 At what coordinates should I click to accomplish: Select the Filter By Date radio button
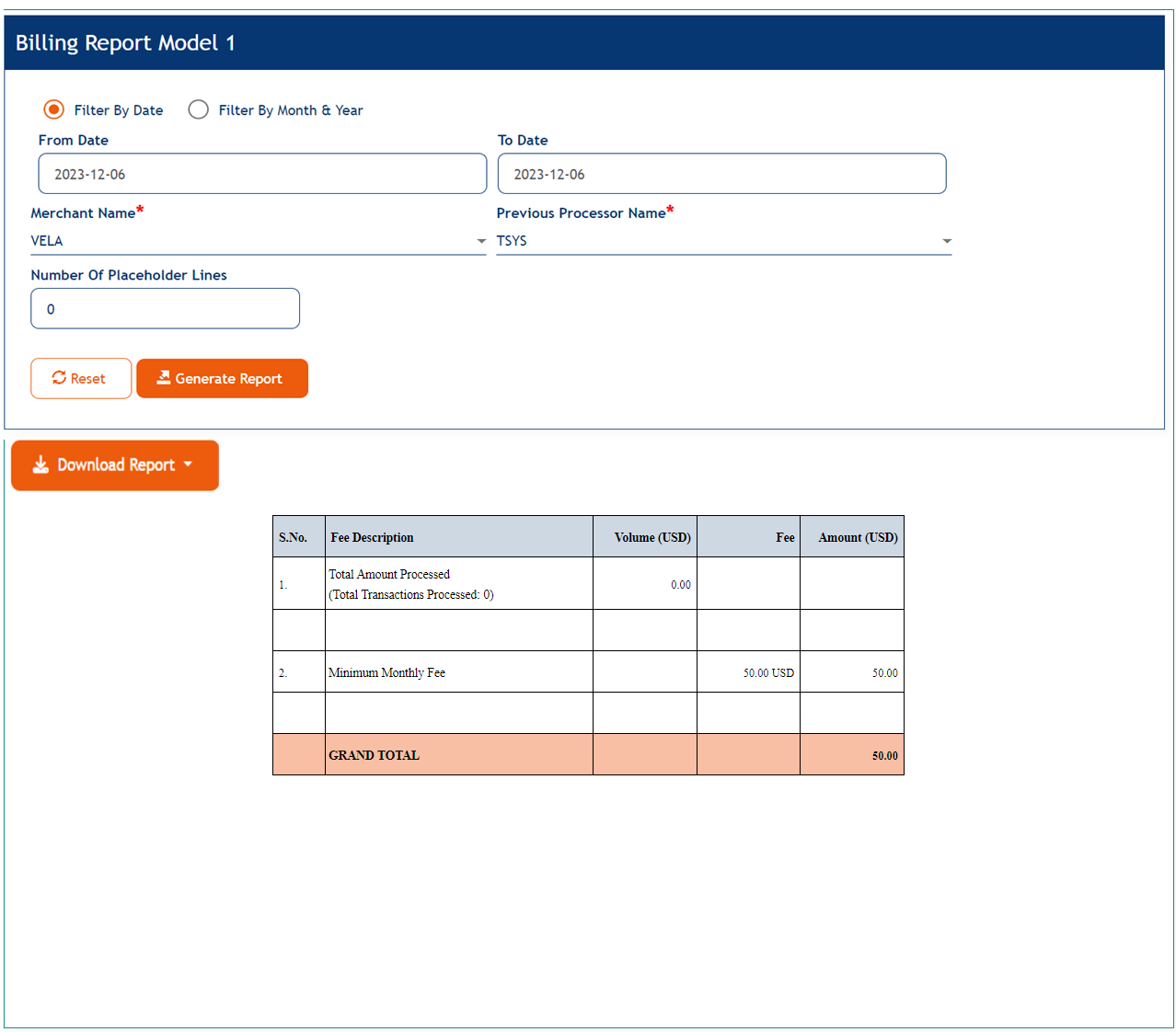click(53, 109)
